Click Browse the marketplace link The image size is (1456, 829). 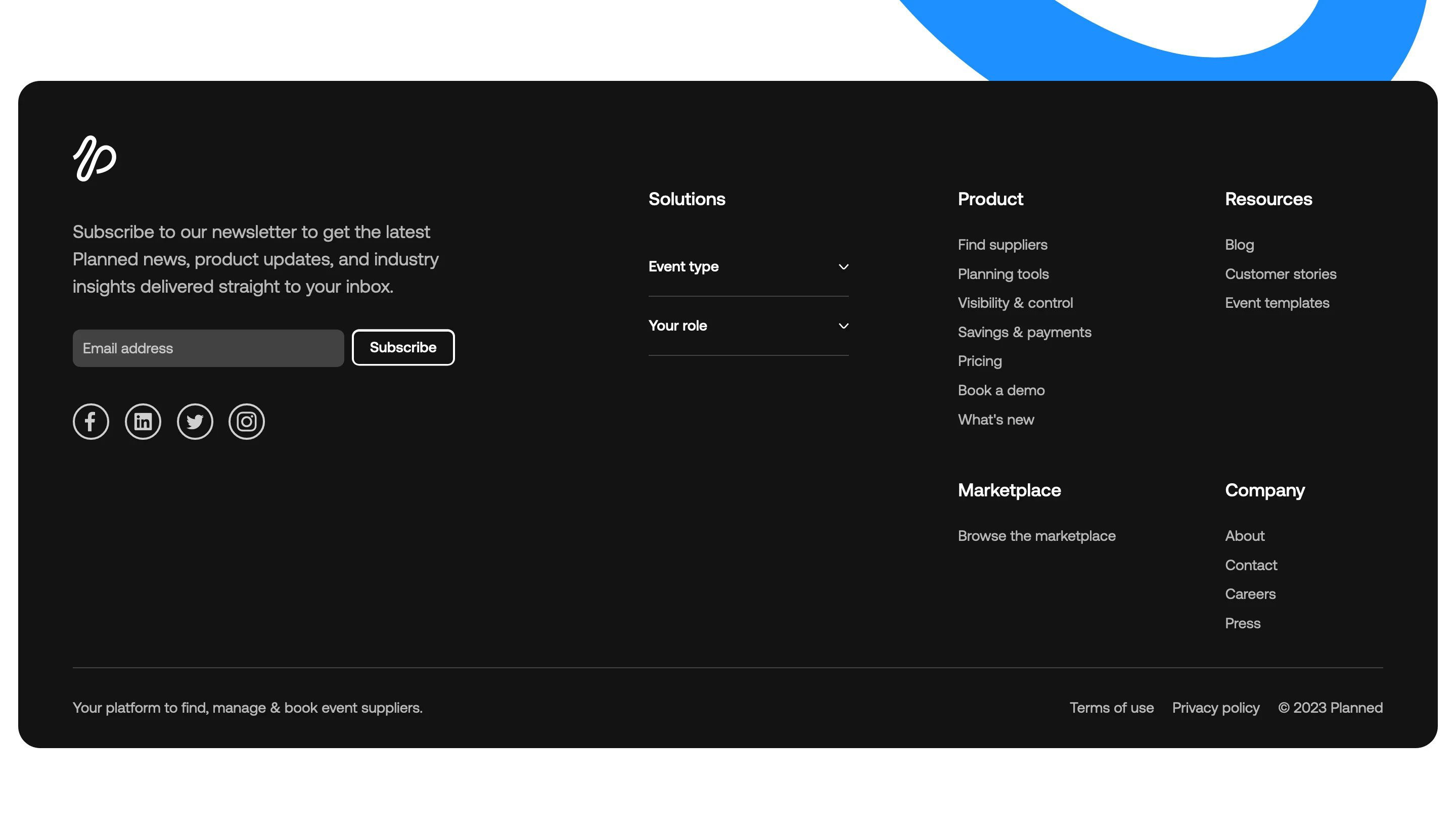coord(1036,536)
